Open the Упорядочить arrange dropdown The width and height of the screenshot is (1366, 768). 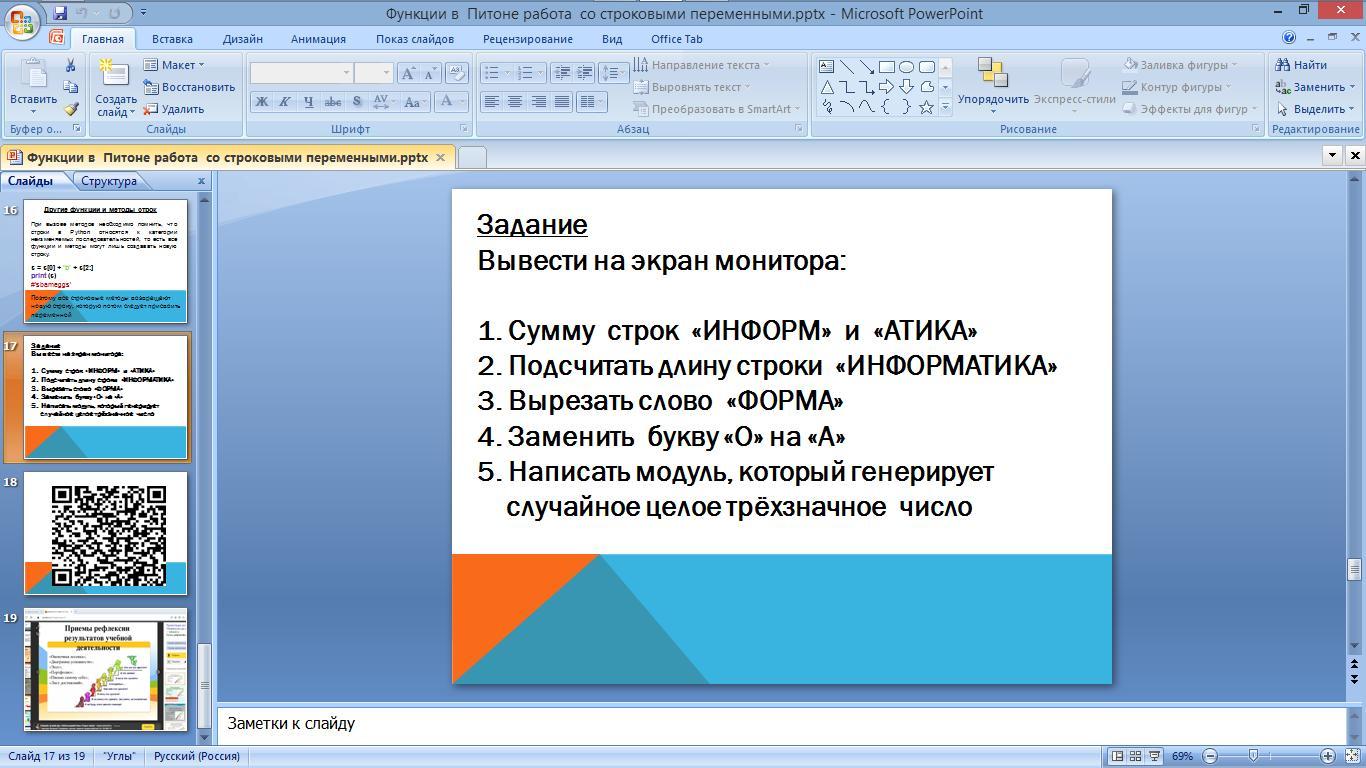click(x=993, y=88)
